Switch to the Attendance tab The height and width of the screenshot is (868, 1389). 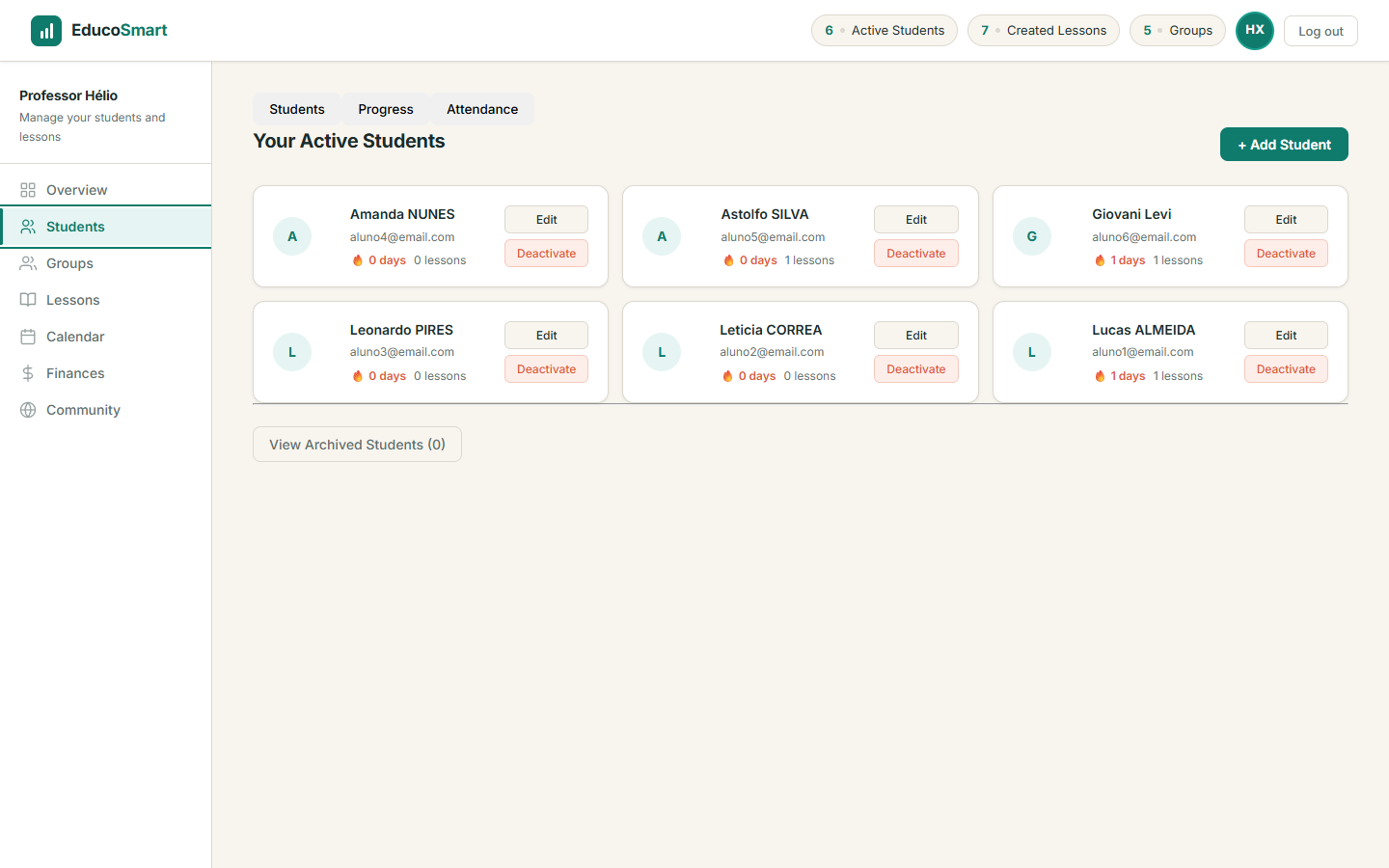(x=481, y=109)
